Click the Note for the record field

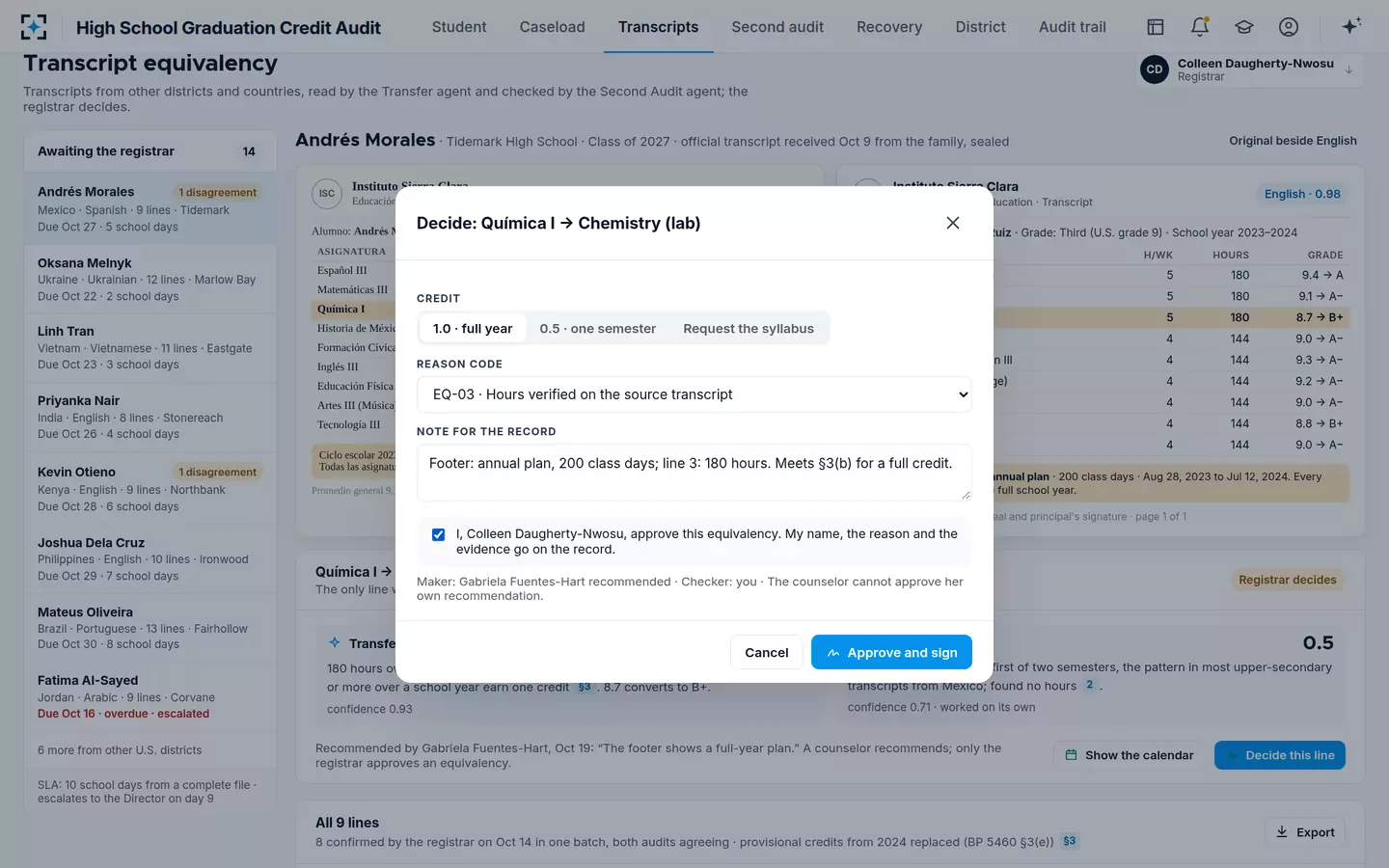(x=694, y=473)
